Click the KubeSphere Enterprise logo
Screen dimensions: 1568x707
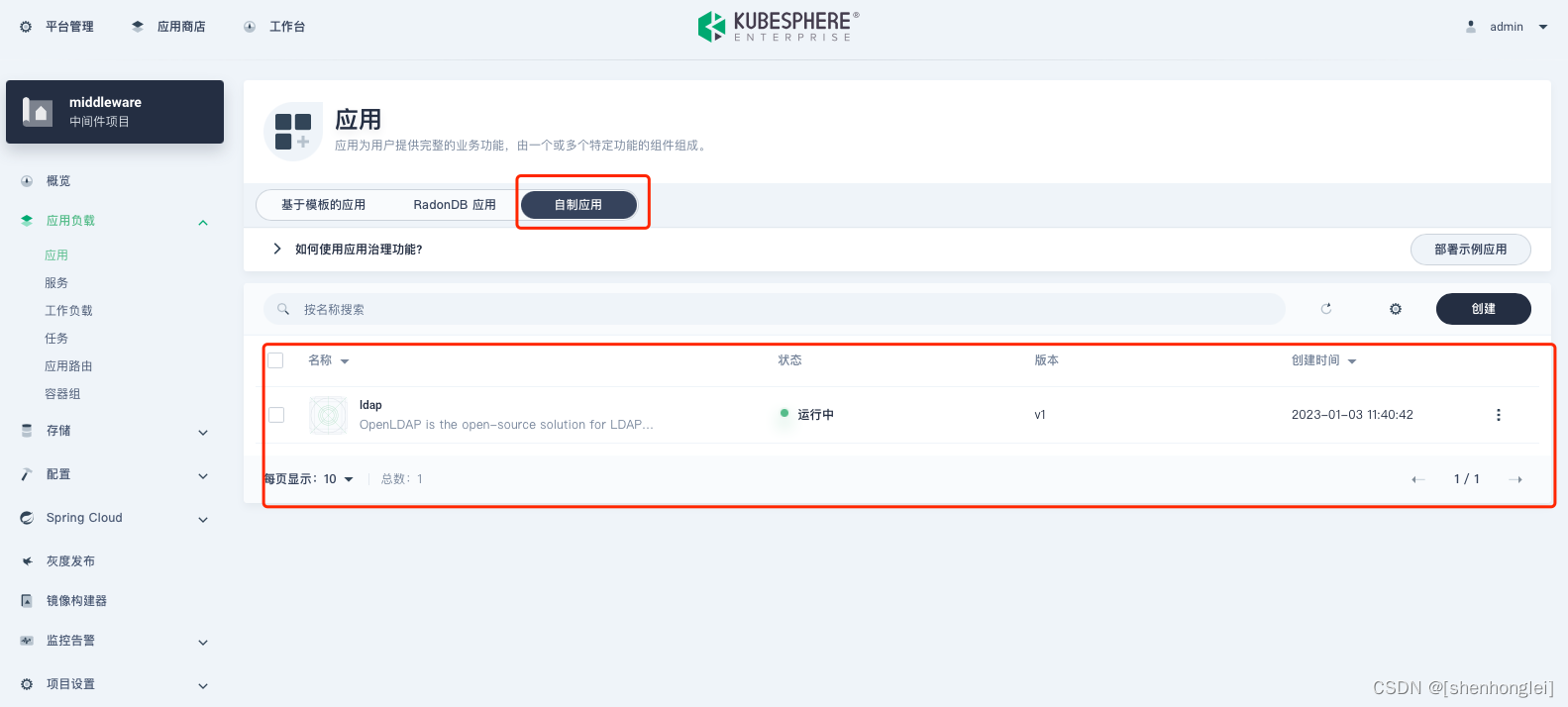point(779,27)
